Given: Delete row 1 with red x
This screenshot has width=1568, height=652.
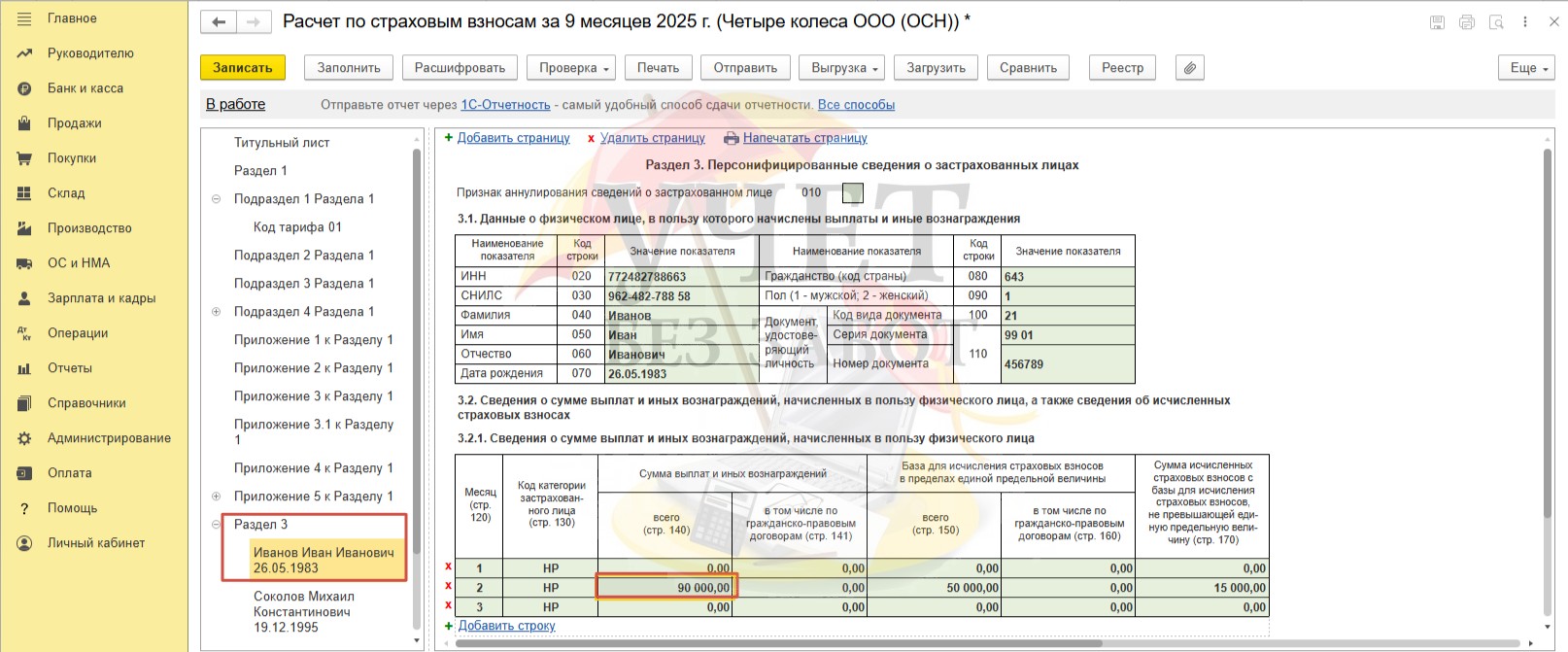Looking at the screenshot, I should tap(448, 567).
